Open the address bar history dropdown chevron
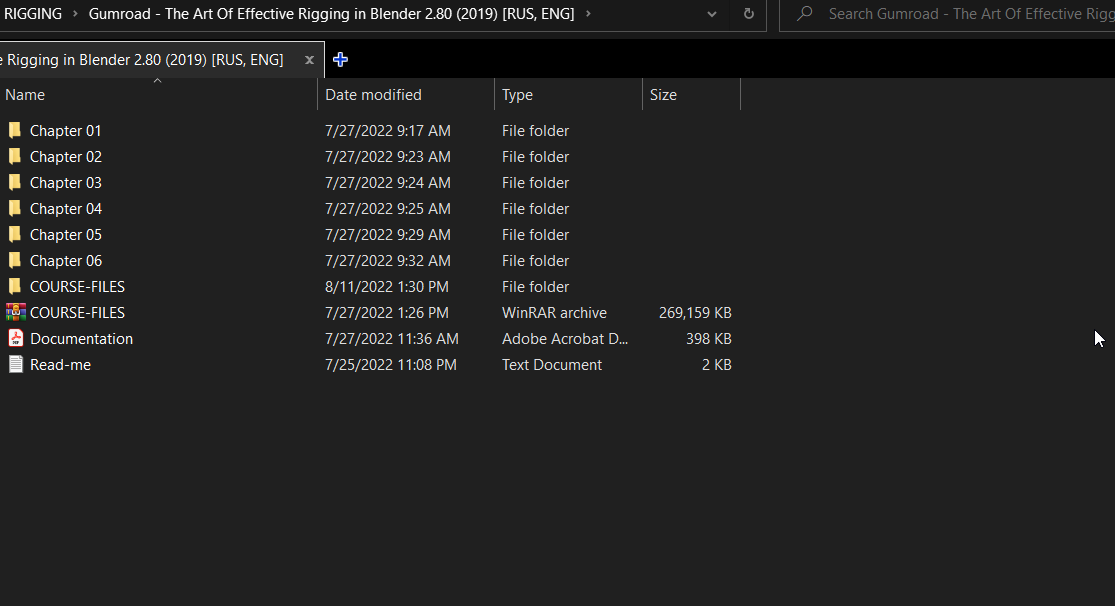 [711, 15]
